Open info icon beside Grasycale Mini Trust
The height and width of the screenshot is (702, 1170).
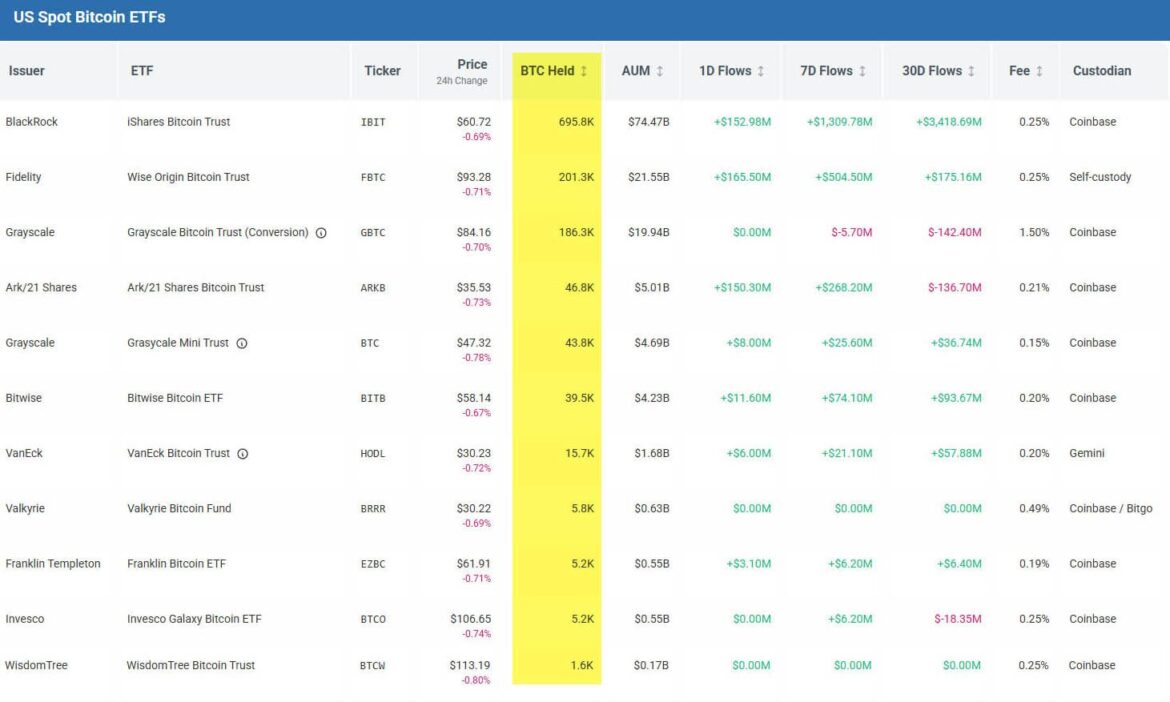(x=242, y=343)
